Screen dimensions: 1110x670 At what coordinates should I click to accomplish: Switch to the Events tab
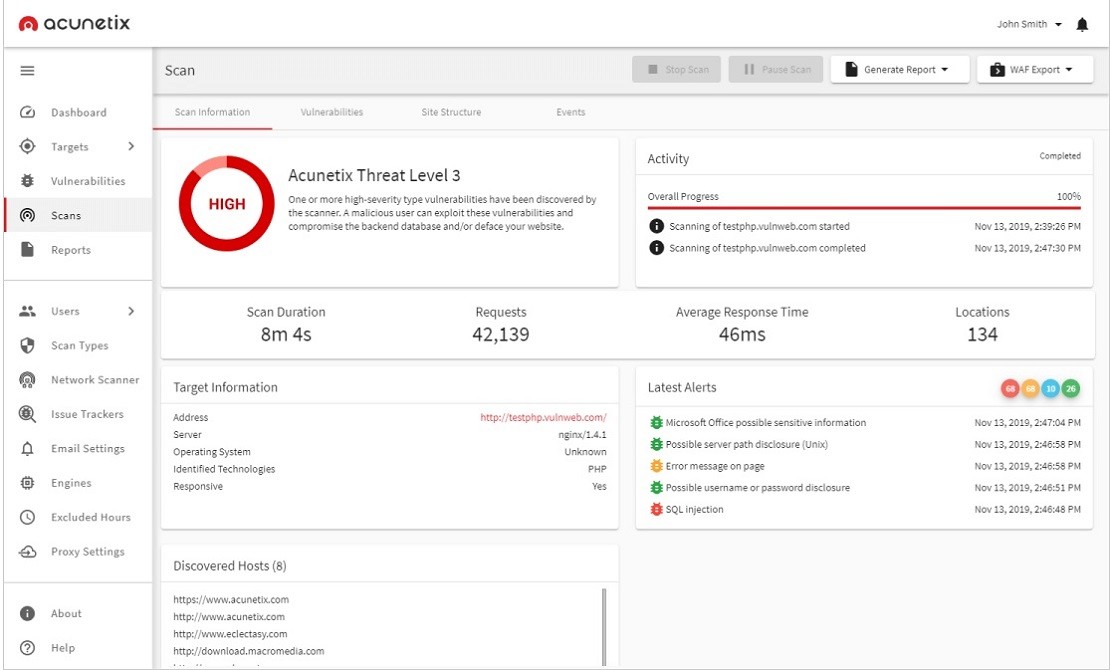click(x=570, y=113)
